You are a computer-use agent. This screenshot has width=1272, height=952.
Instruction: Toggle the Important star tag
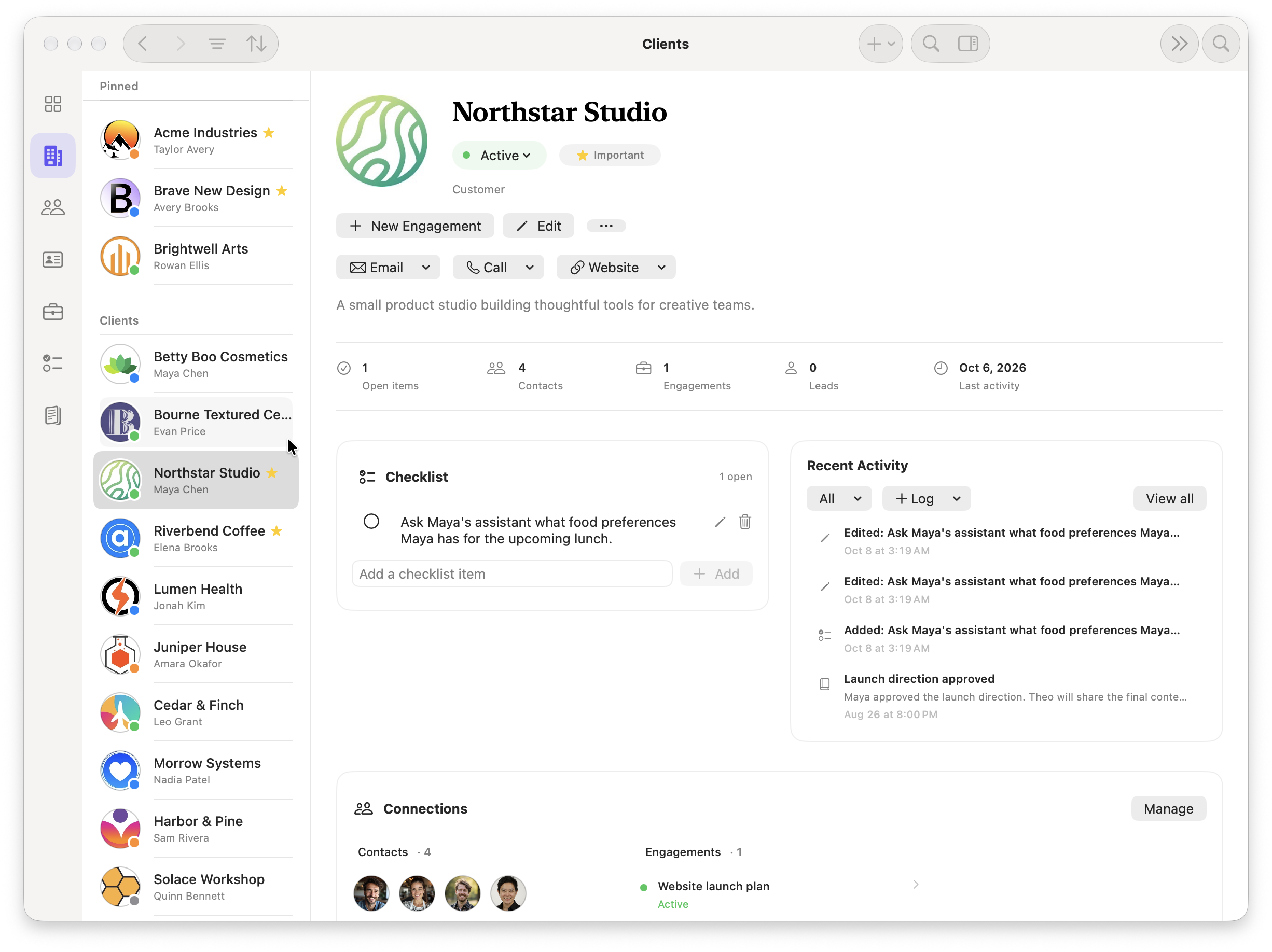pos(610,155)
